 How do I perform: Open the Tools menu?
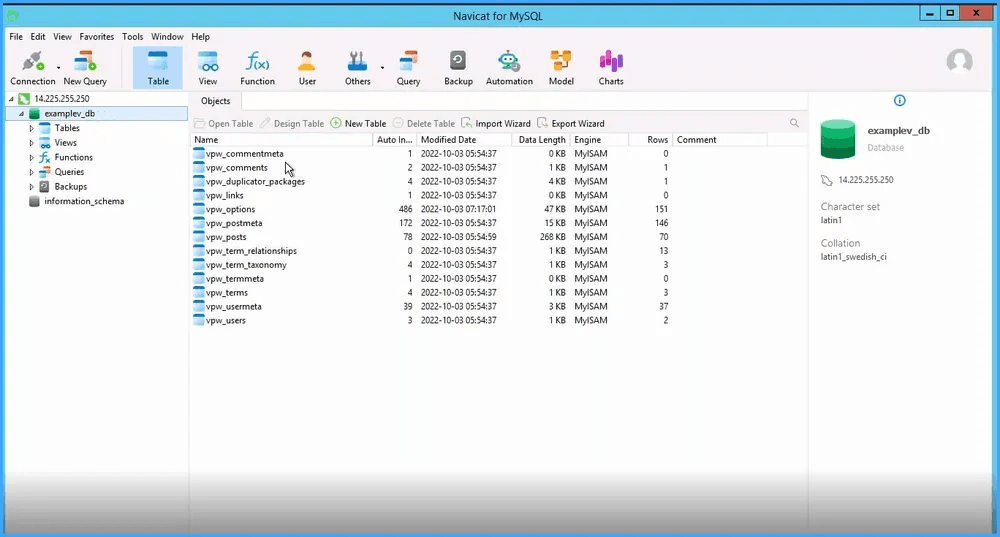coord(133,36)
